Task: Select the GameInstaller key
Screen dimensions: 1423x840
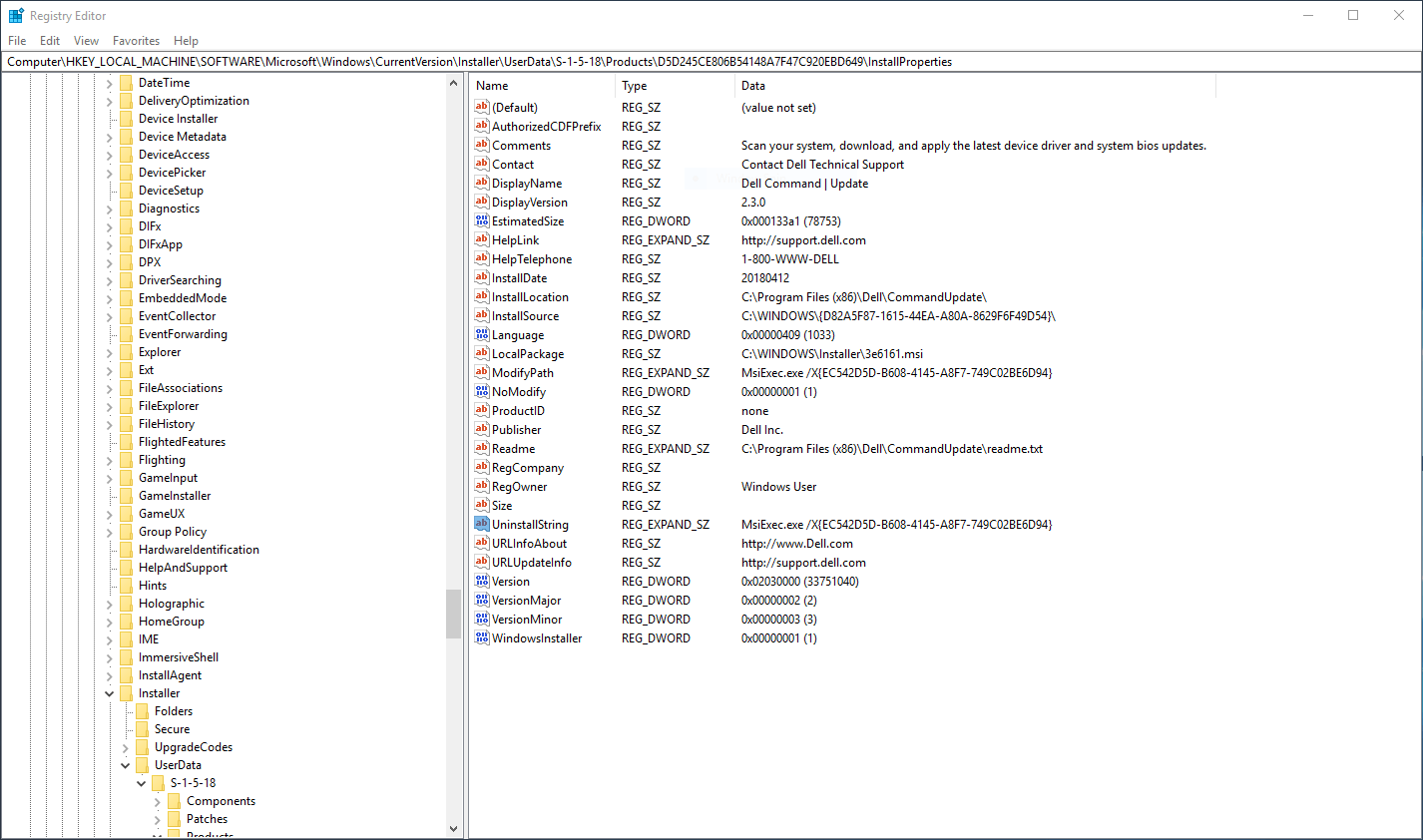Action: pyautogui.click(x=175, y=496)
